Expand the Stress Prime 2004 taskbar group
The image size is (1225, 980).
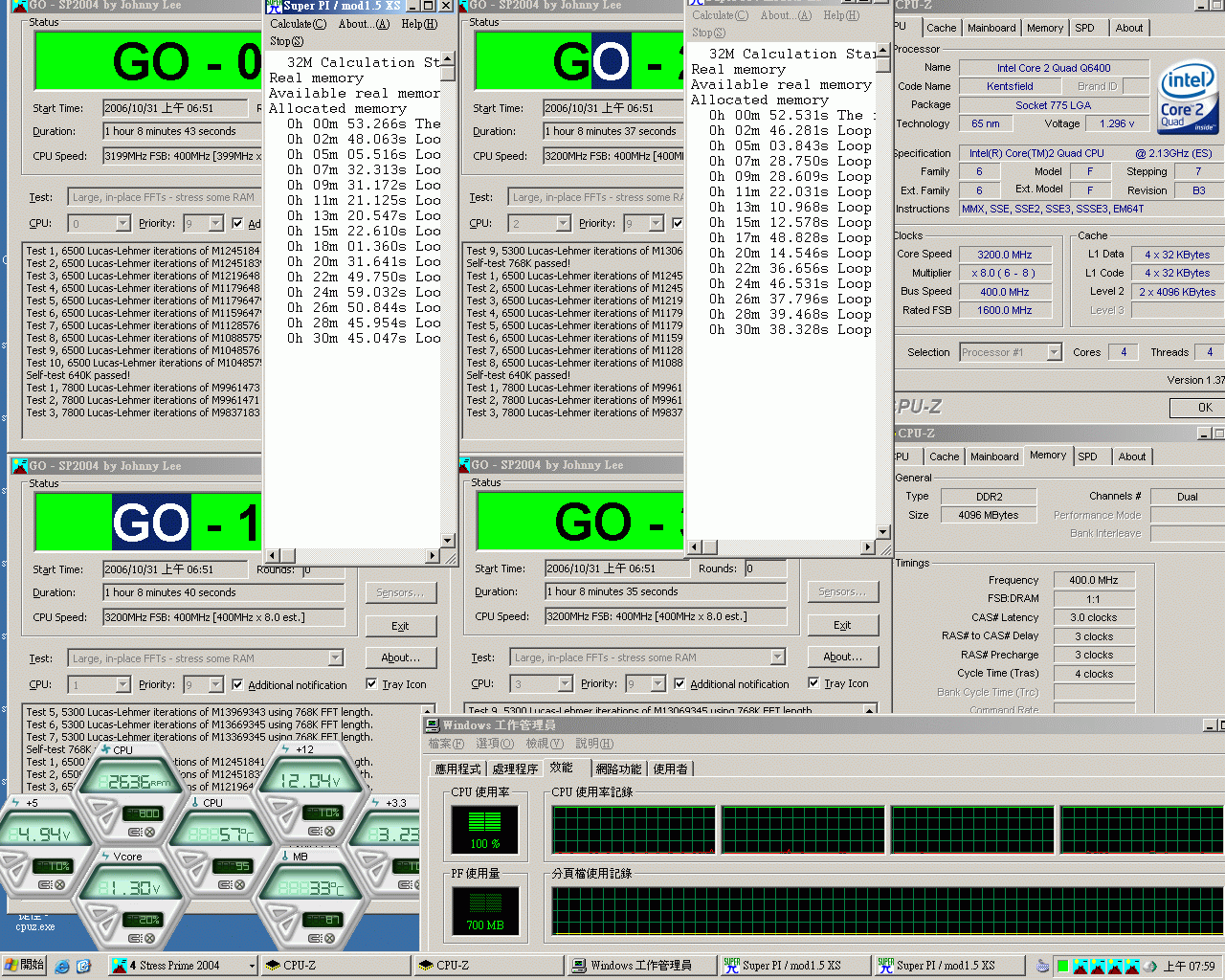(252, 966)
